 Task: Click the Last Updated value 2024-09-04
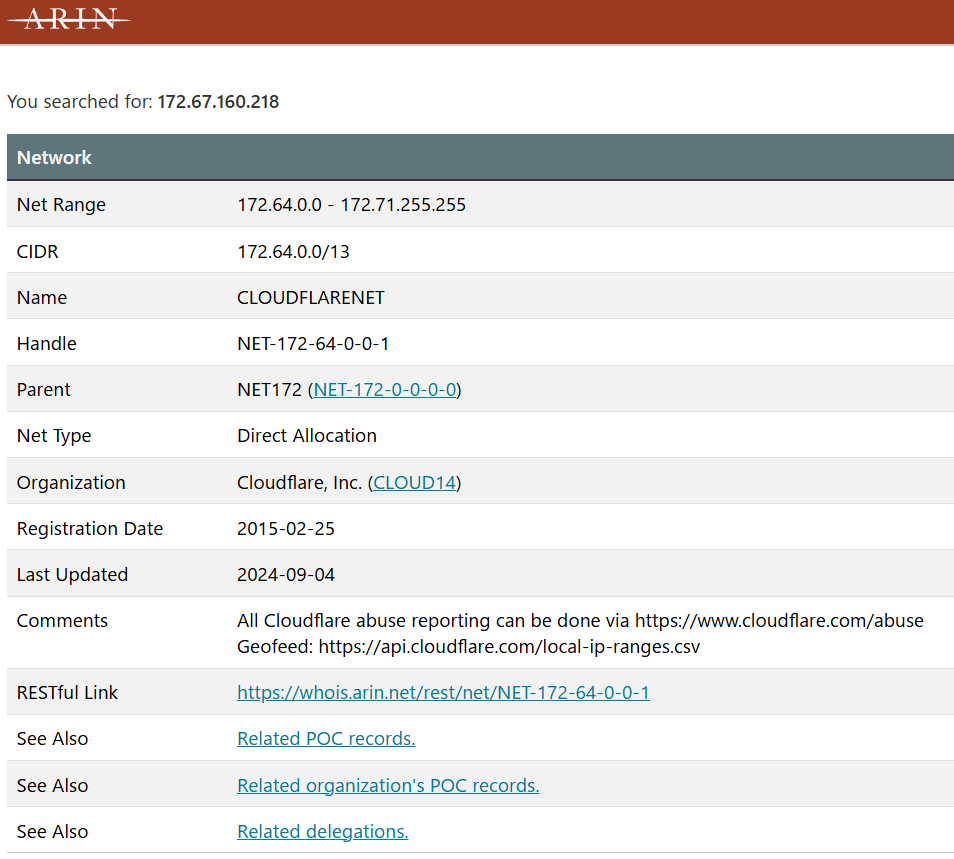point(286,575)
